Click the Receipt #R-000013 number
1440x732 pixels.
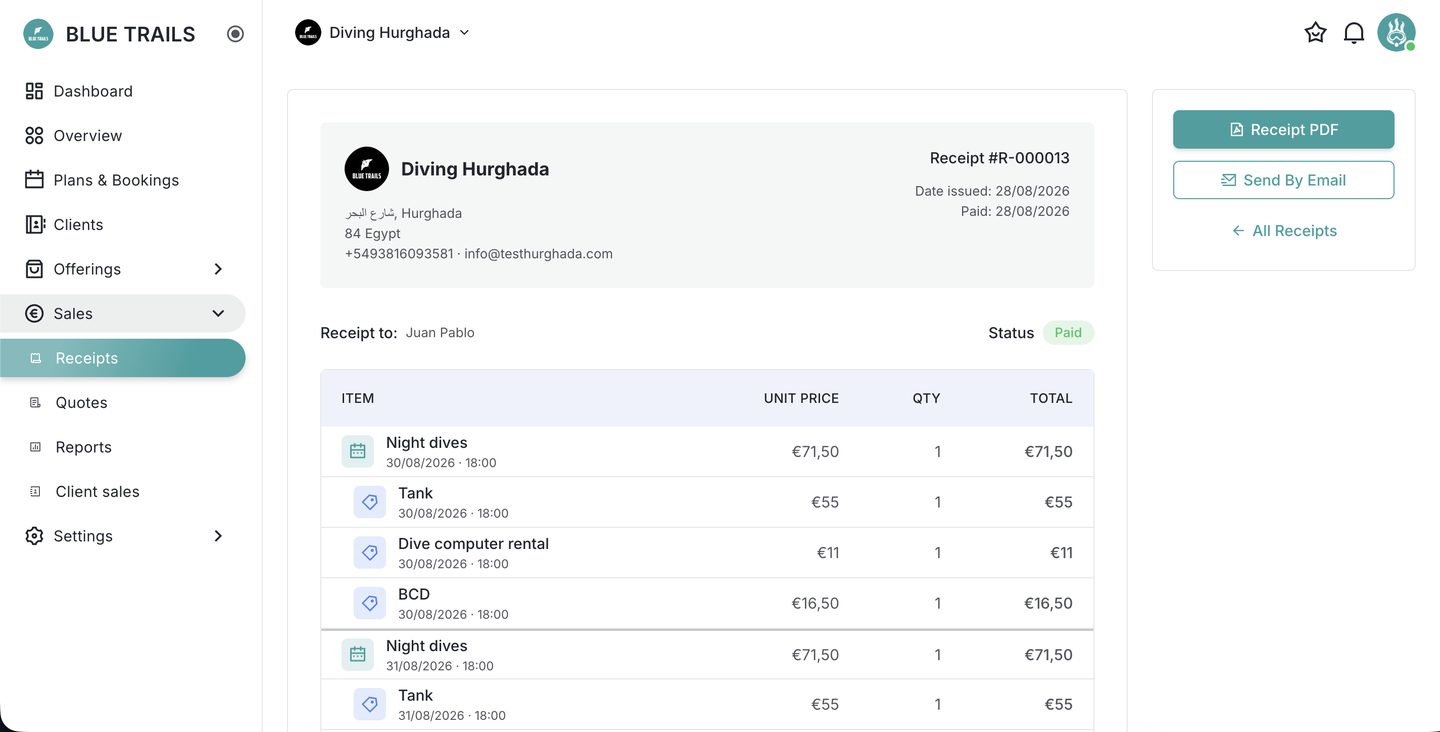click(x=1000, y=158)
